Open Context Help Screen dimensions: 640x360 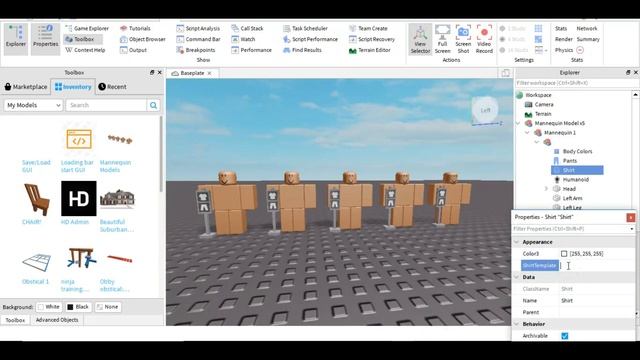[x=85, y=50]
